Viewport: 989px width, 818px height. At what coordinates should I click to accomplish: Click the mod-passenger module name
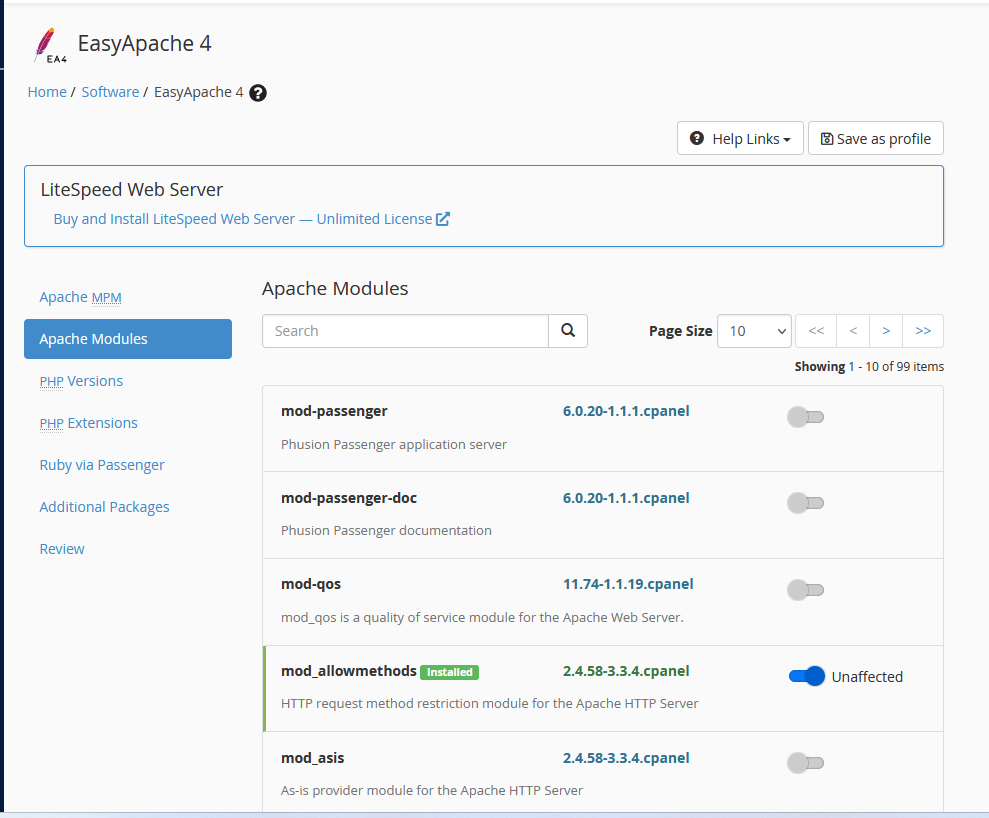coord(334,411)
